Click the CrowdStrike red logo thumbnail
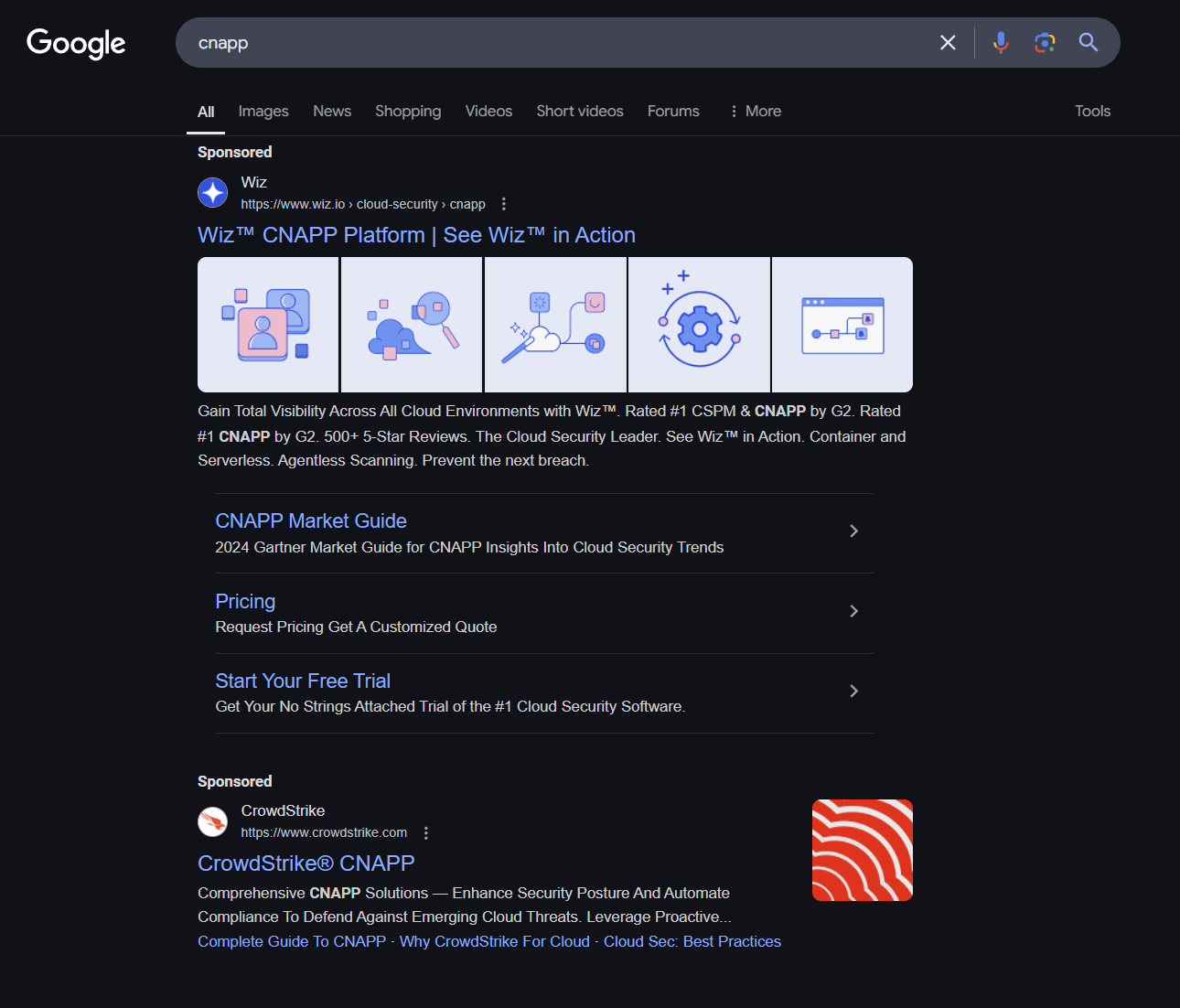Screen dimensions: 1180x1008 coord(863,850)
